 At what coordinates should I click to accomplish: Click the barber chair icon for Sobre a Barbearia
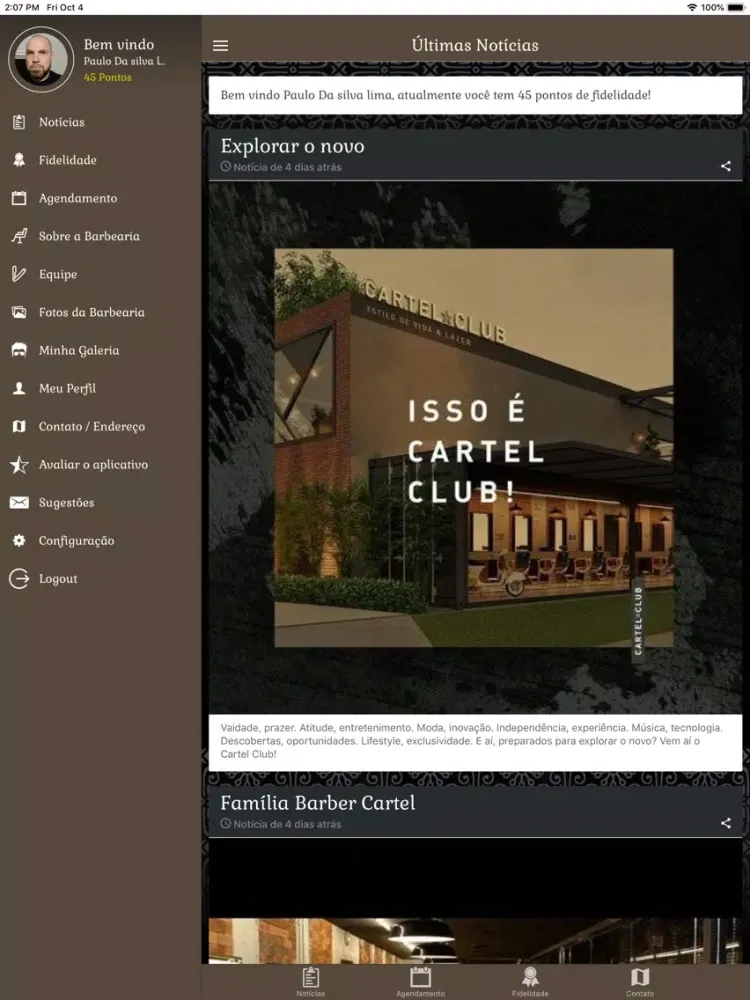click(19, 236)
